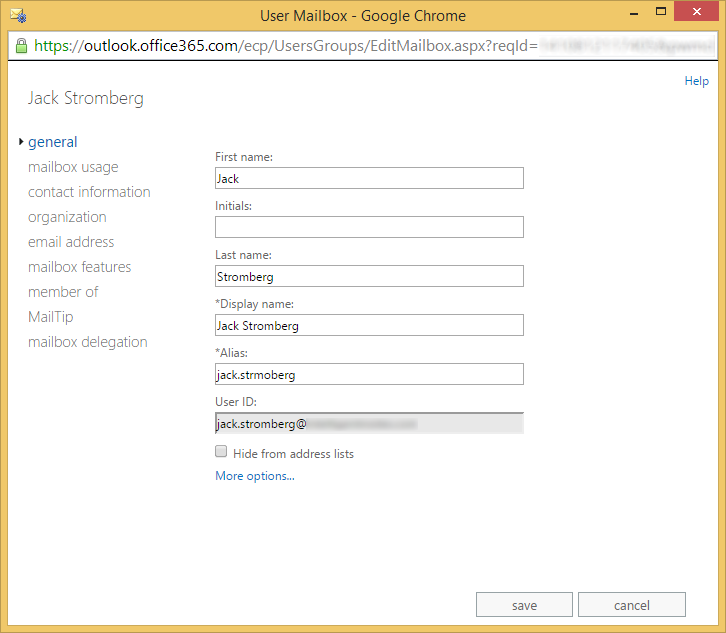Focus the Display name field
This screenshot has width=726, height=633.
coord(369,326)
